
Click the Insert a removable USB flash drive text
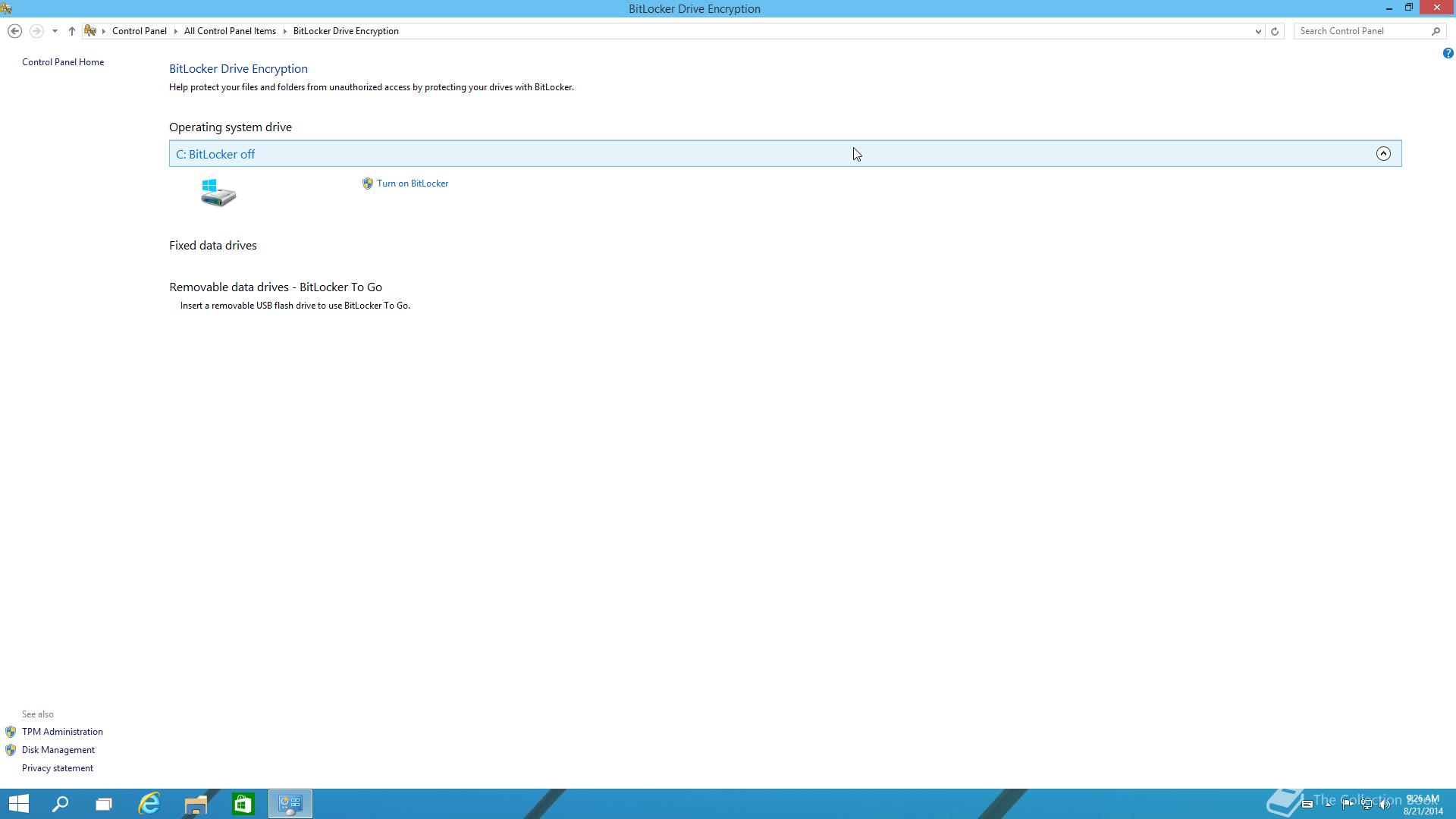pyautogui.click(x=295, y=306)
